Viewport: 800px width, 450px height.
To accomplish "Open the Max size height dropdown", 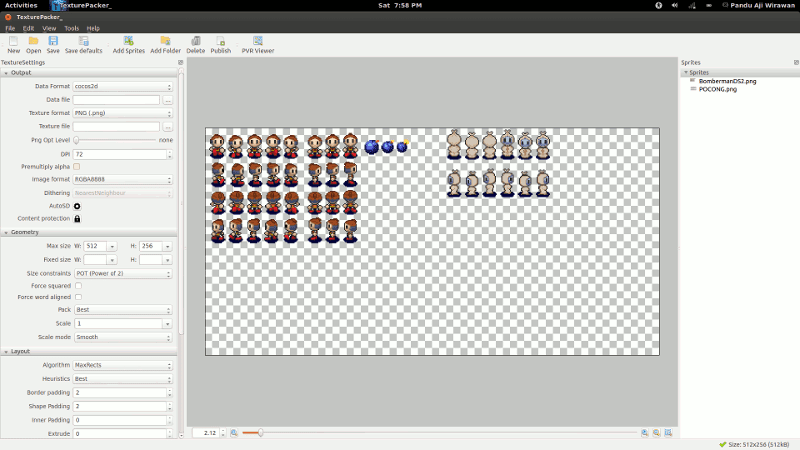I will pos(167,246).
